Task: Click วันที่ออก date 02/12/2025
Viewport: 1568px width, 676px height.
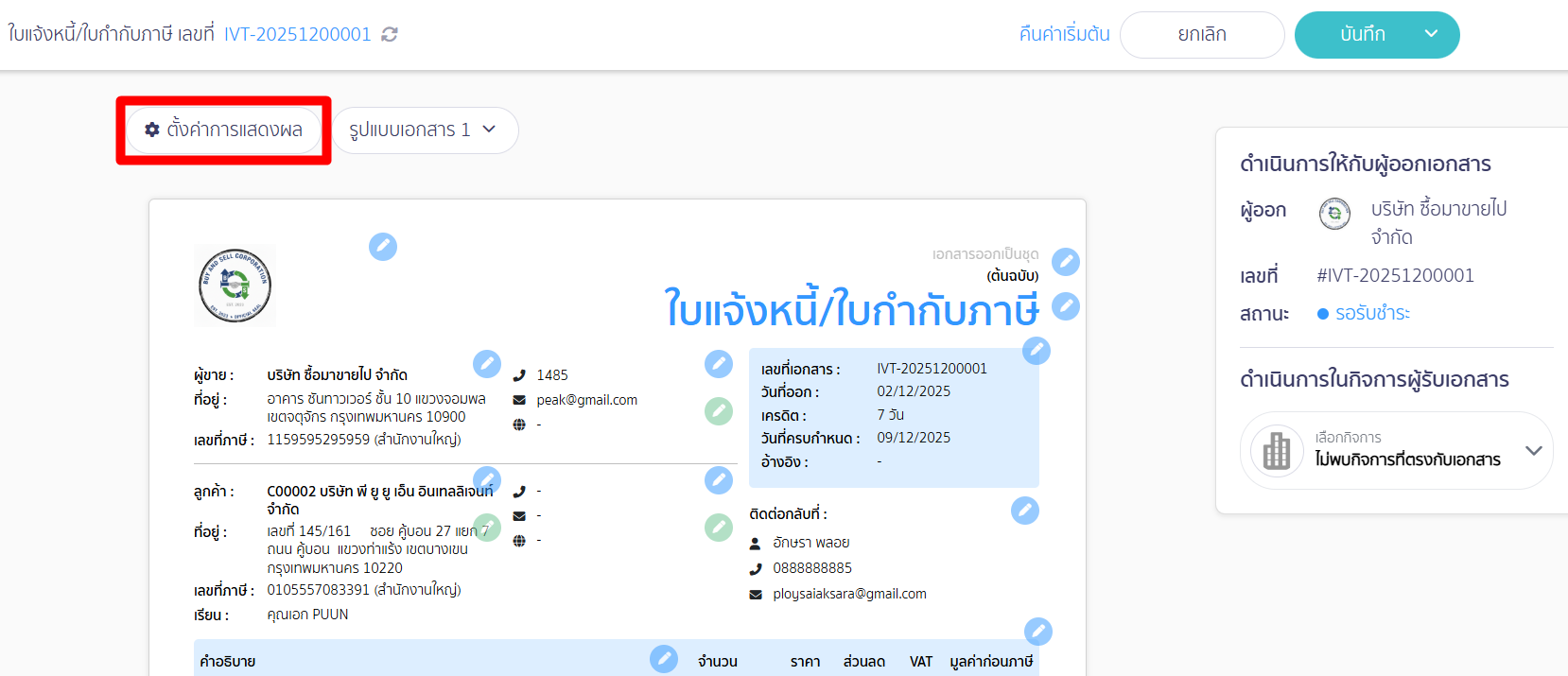Action: tap(914, 391)
